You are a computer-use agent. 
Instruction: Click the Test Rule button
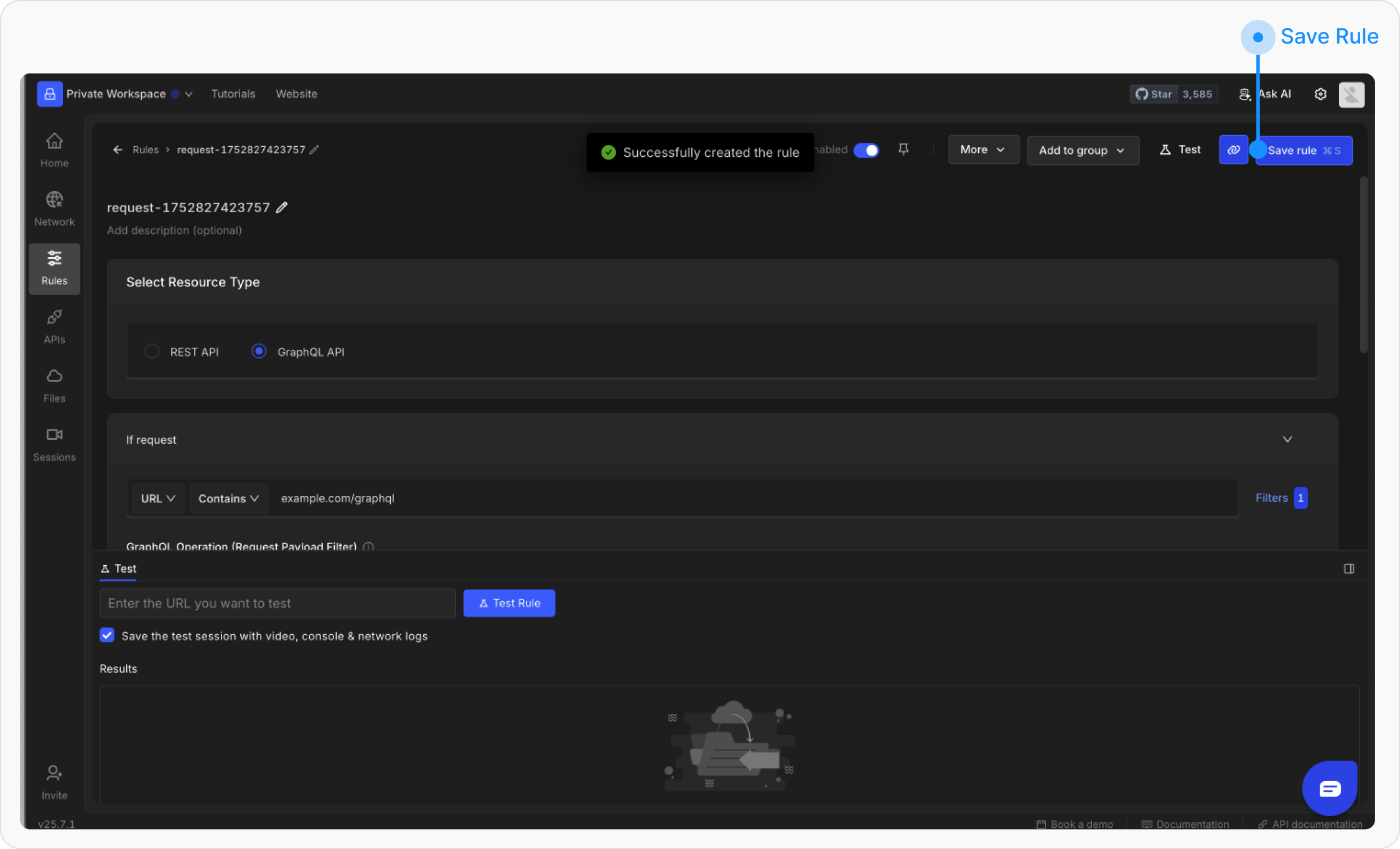coord(509,603)
